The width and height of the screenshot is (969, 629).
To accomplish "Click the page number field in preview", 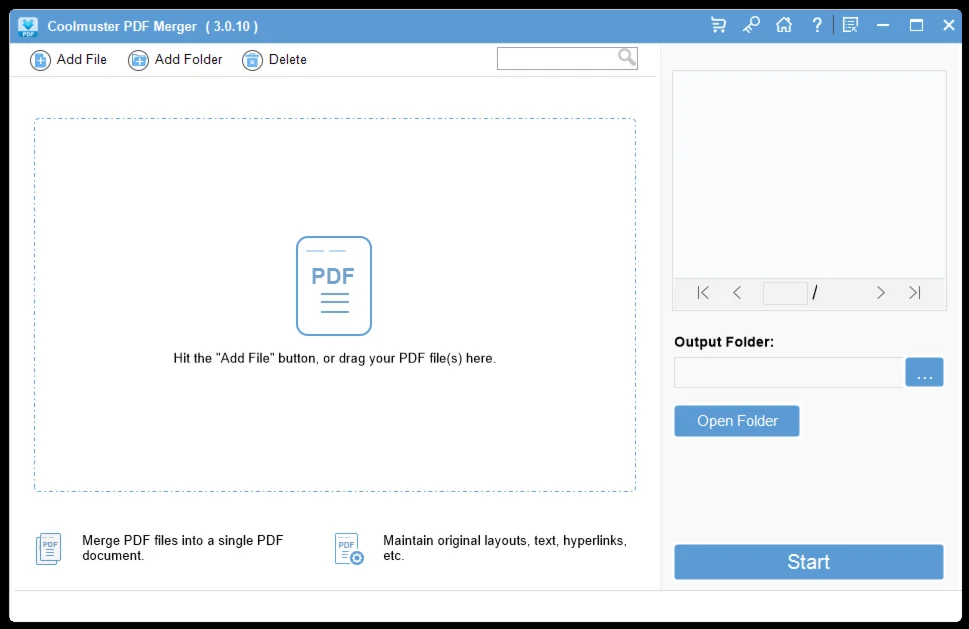I will click(785, 293).
